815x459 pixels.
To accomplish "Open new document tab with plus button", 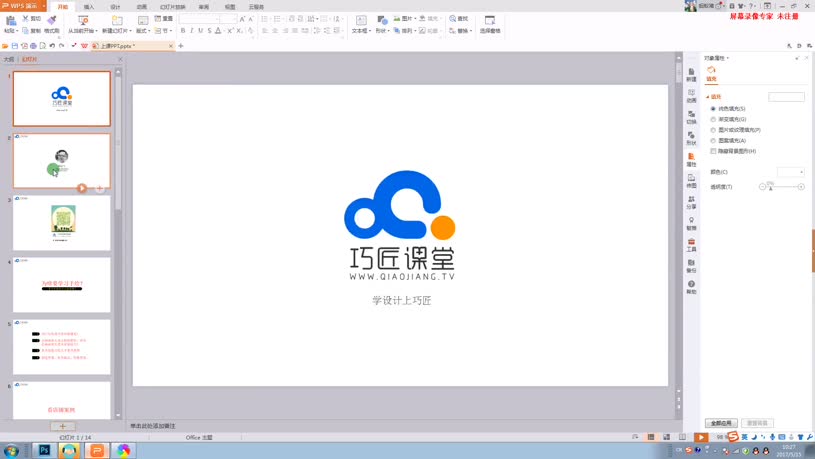I will point(181,46).
